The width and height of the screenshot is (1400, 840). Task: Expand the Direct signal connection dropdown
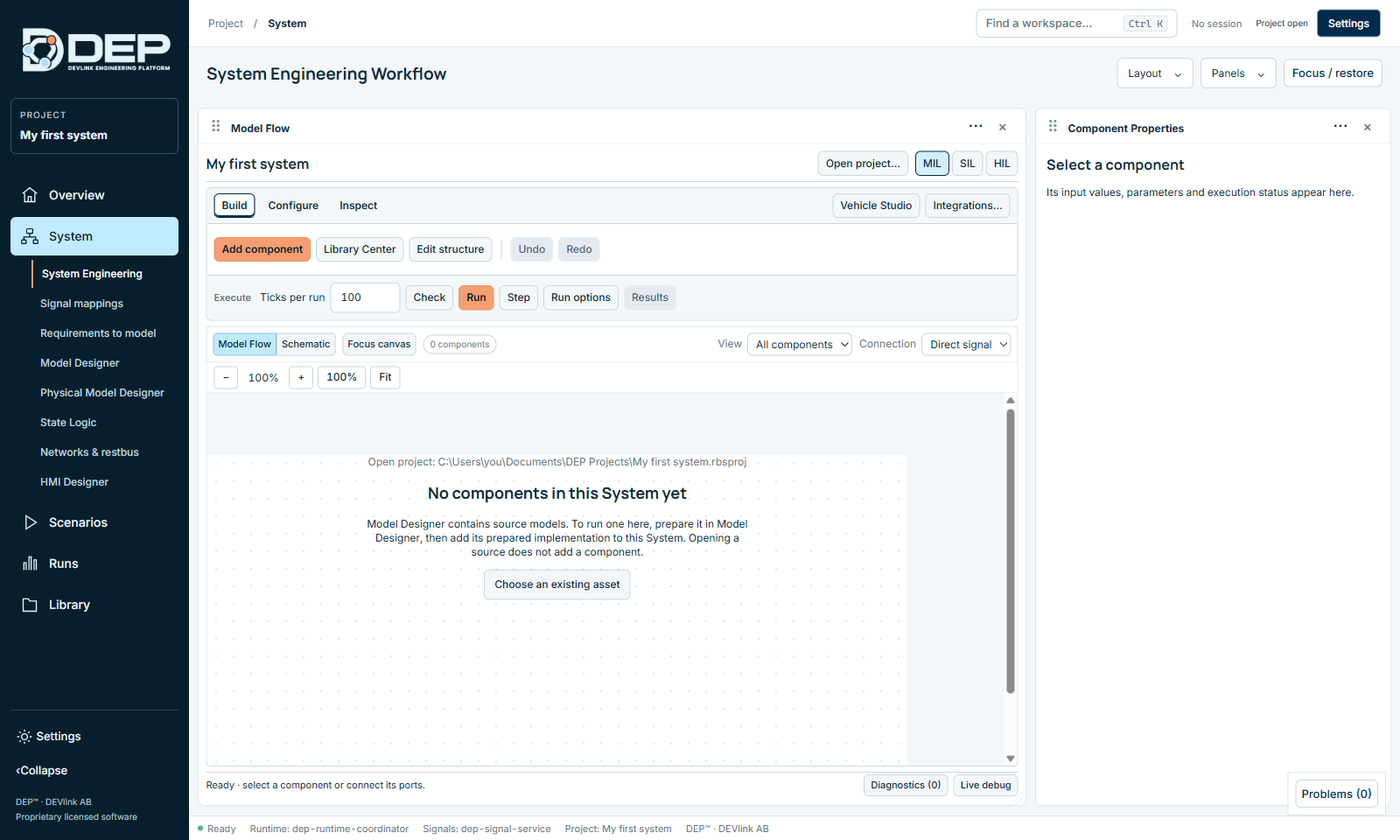[966, 345]
